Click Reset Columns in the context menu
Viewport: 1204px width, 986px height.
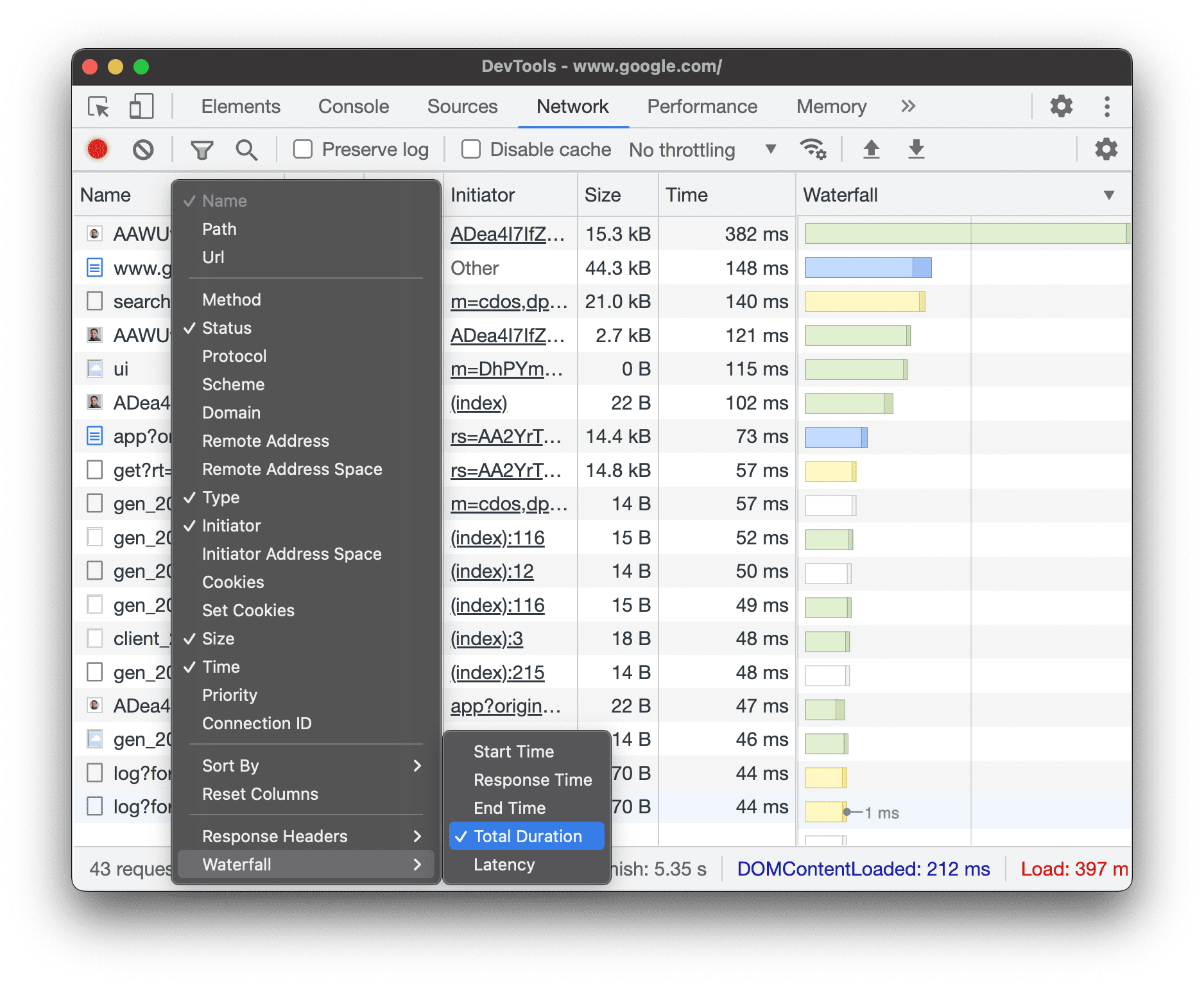coord(260,794)
